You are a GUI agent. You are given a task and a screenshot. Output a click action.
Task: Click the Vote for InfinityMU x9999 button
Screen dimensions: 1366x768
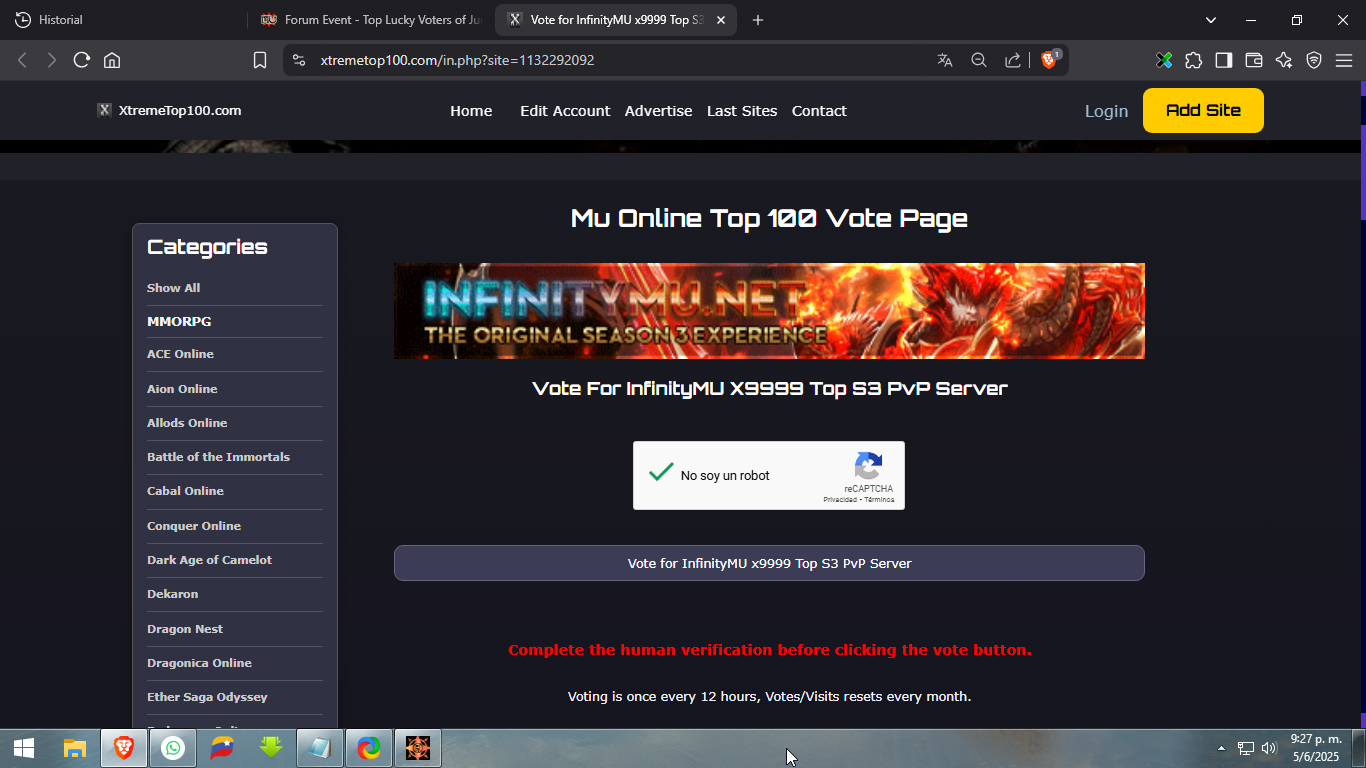[x=769, y=563]
